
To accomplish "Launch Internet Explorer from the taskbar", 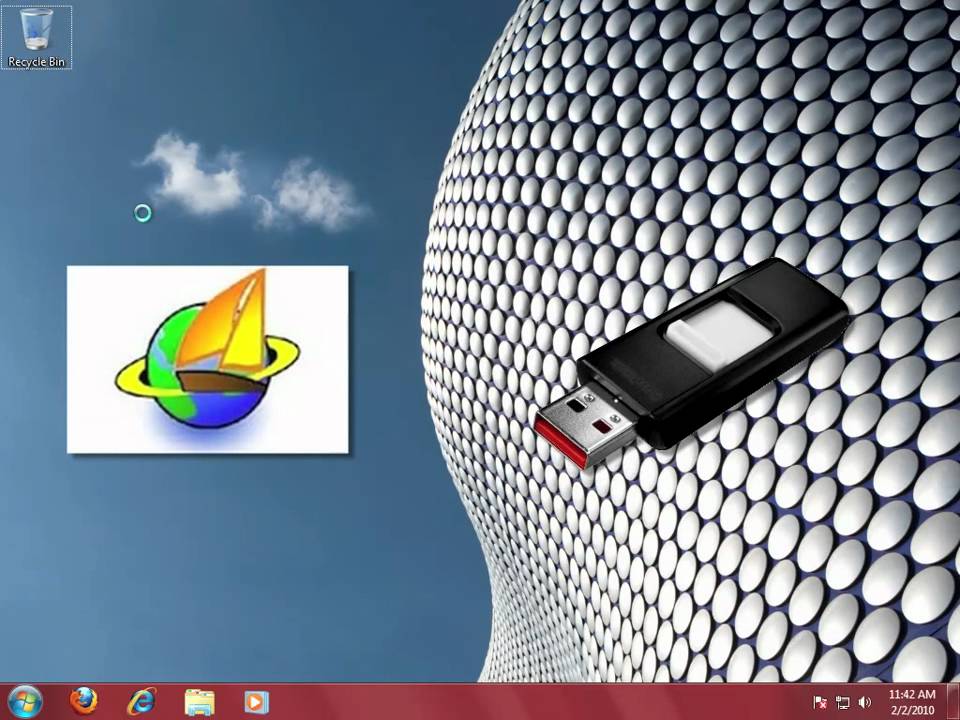I will pyautogui.click(x=141, y=702).
